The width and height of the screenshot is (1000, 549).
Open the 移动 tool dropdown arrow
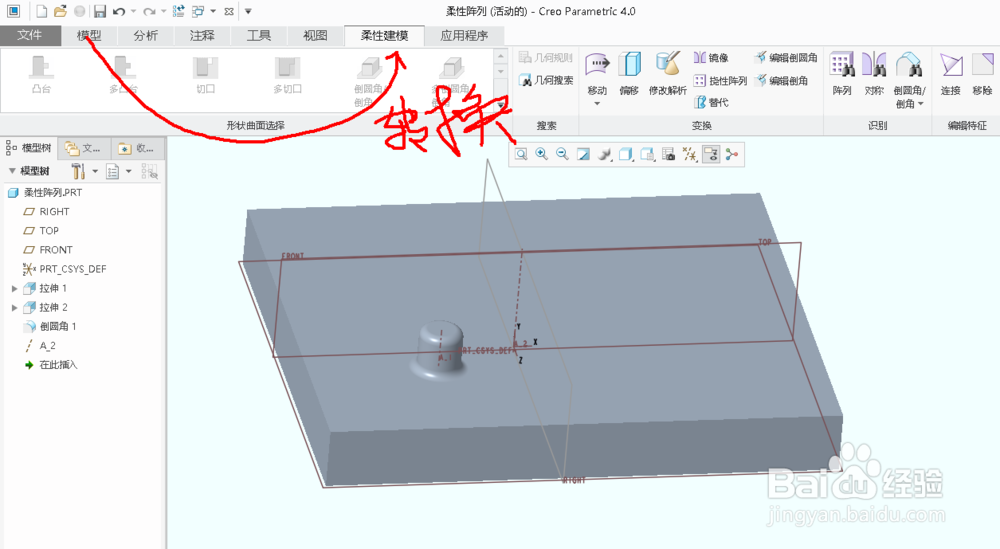point(597,103)
